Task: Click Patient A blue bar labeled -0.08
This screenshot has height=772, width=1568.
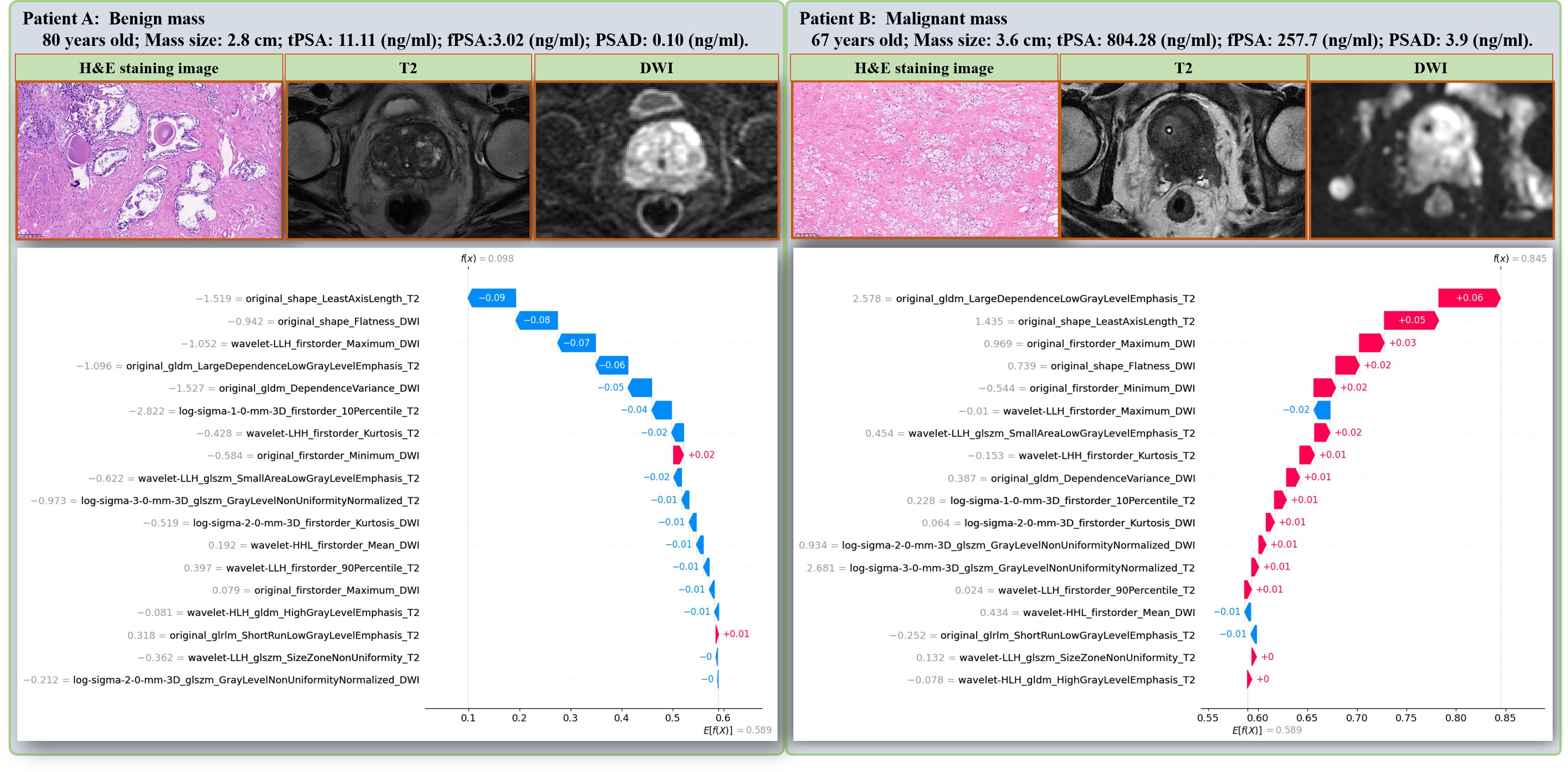Action: click(537, 320)
